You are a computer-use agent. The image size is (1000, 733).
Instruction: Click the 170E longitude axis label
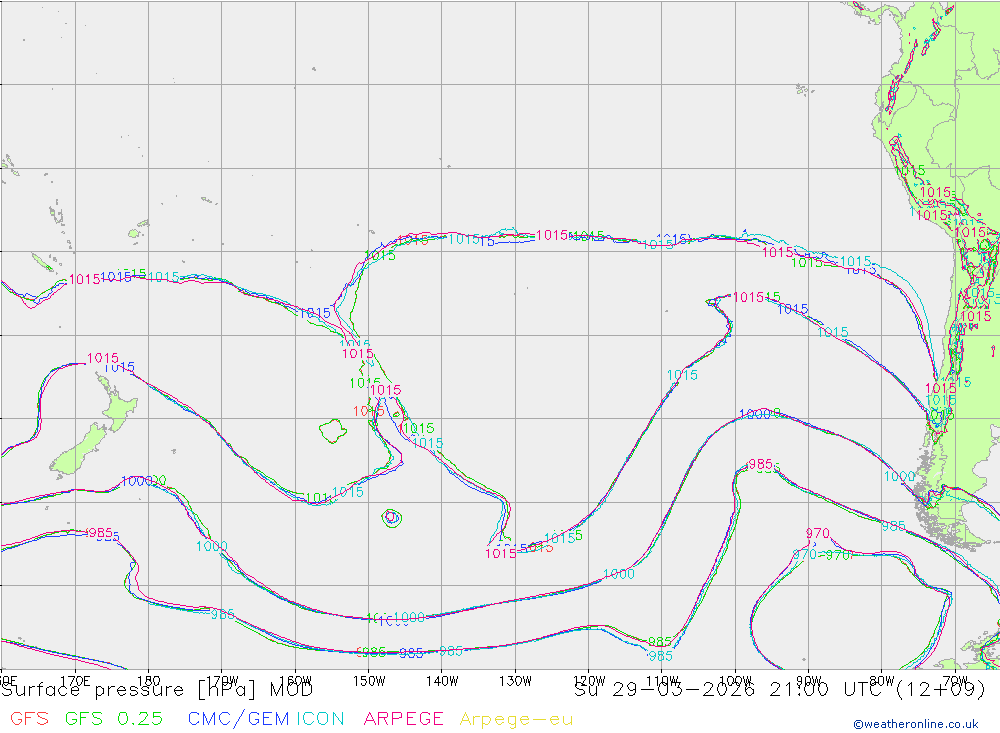click(x=75, y=681)
